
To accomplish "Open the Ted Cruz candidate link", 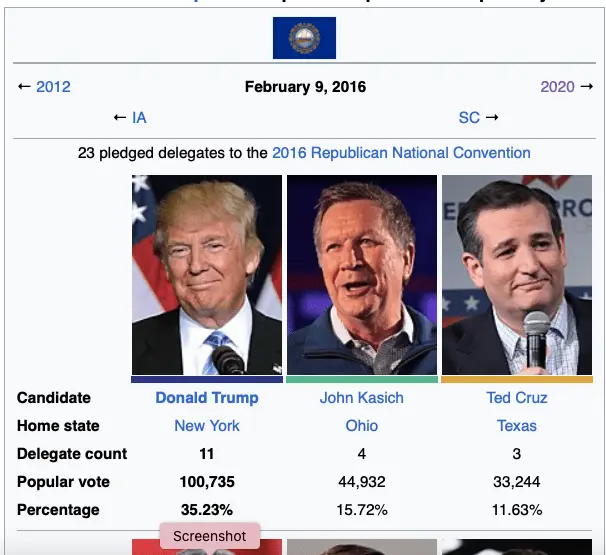I will coord(517,398).
